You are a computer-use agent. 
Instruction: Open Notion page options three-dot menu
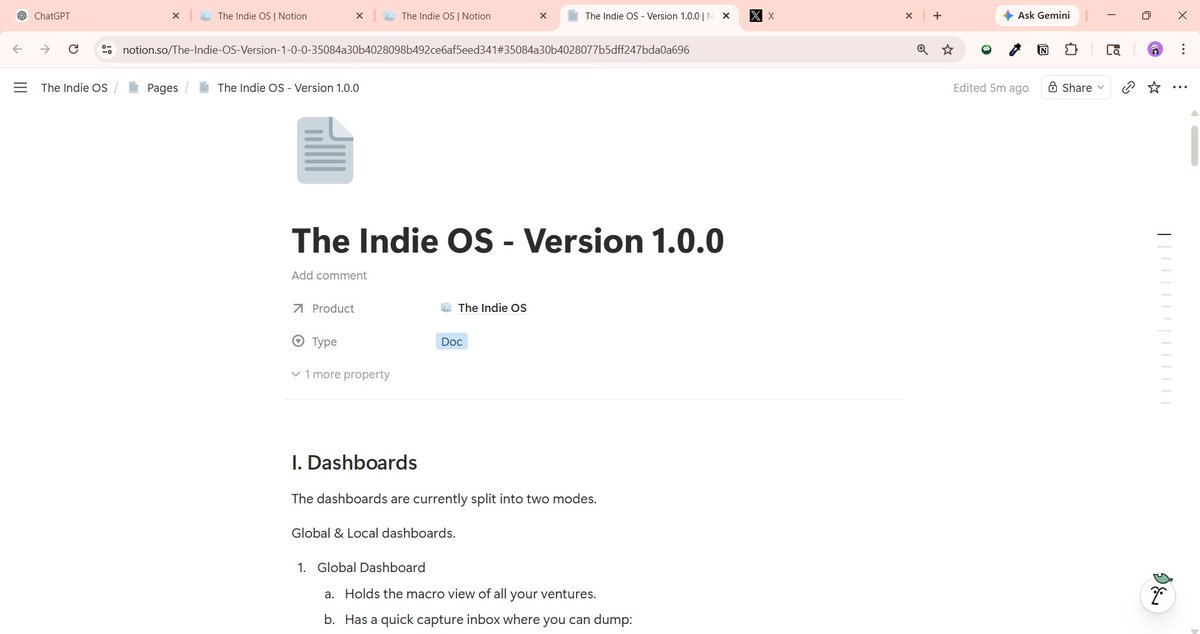(1180, 88)
